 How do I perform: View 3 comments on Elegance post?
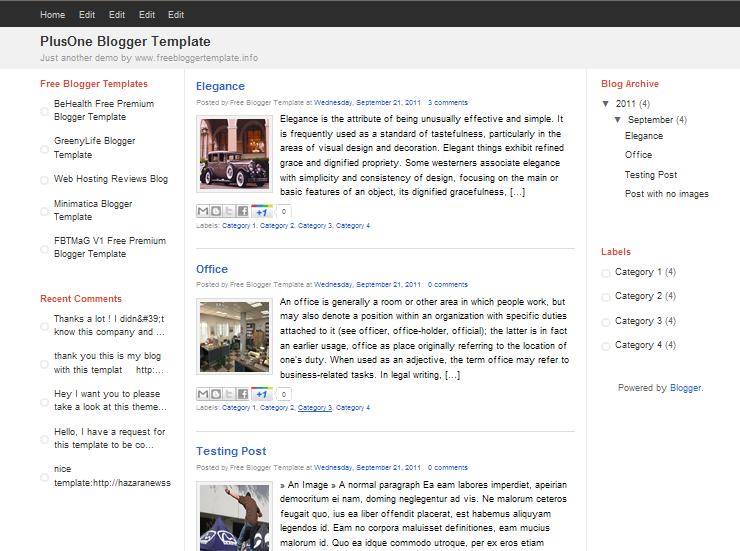(448, 102)
